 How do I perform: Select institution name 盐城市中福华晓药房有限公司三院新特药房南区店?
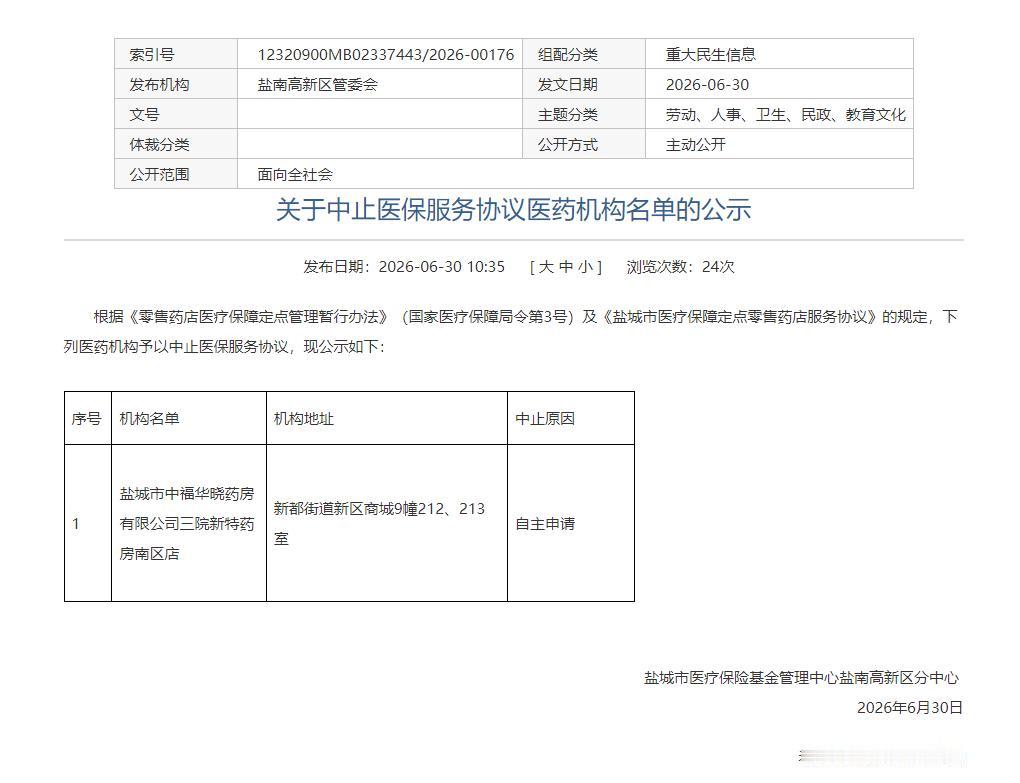187,524
